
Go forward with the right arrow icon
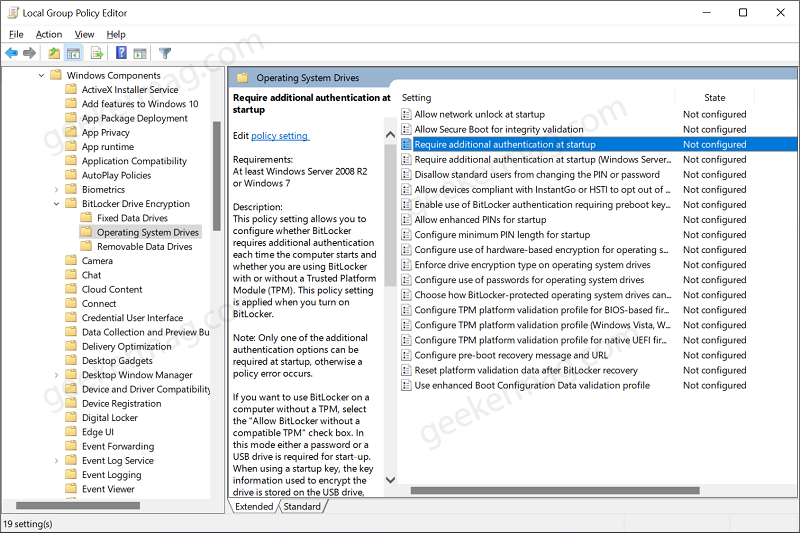(30, 53)
